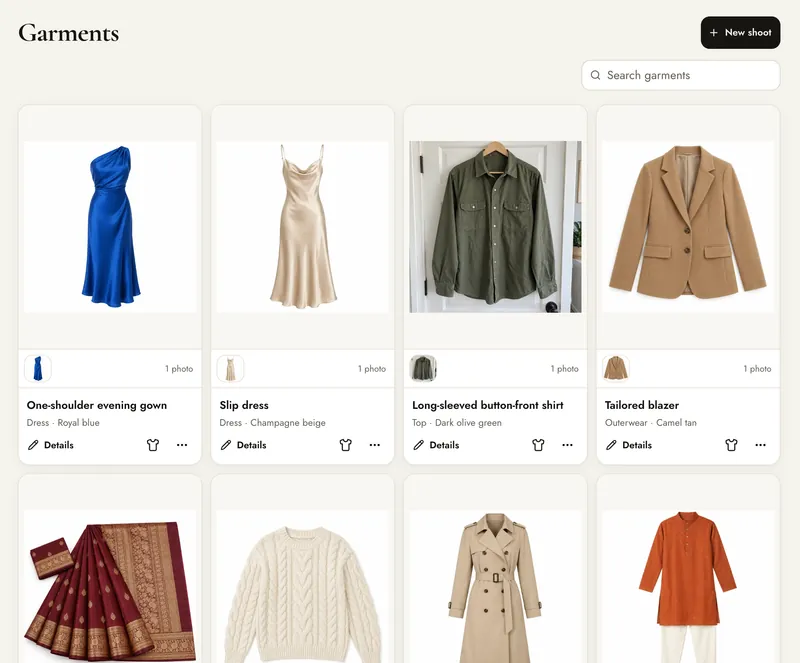Select the small blue gown photo thumbnail
Screen dimensions: 800x663
[38, 369]
